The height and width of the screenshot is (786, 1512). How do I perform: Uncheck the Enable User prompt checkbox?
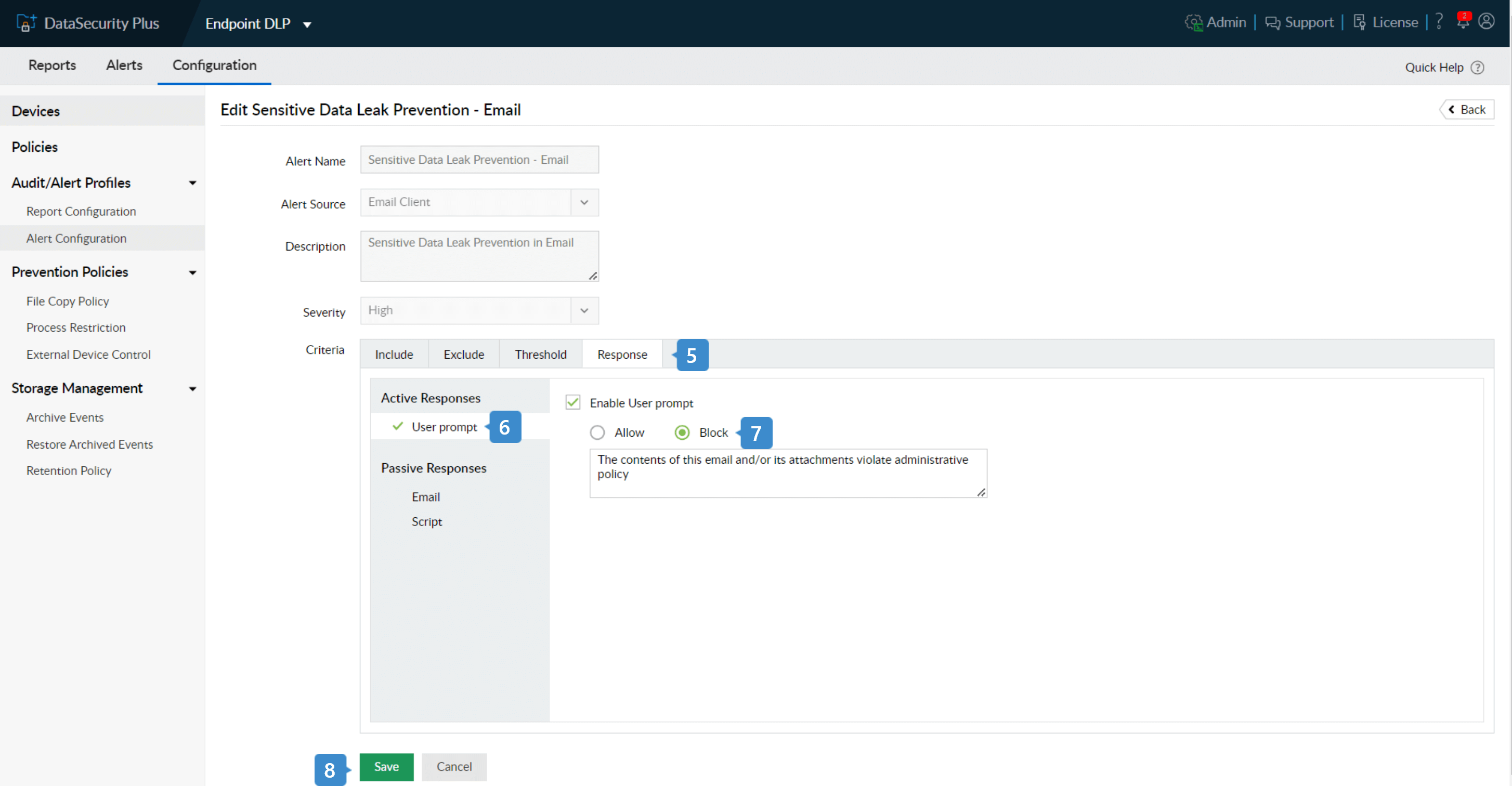(573, 402)
